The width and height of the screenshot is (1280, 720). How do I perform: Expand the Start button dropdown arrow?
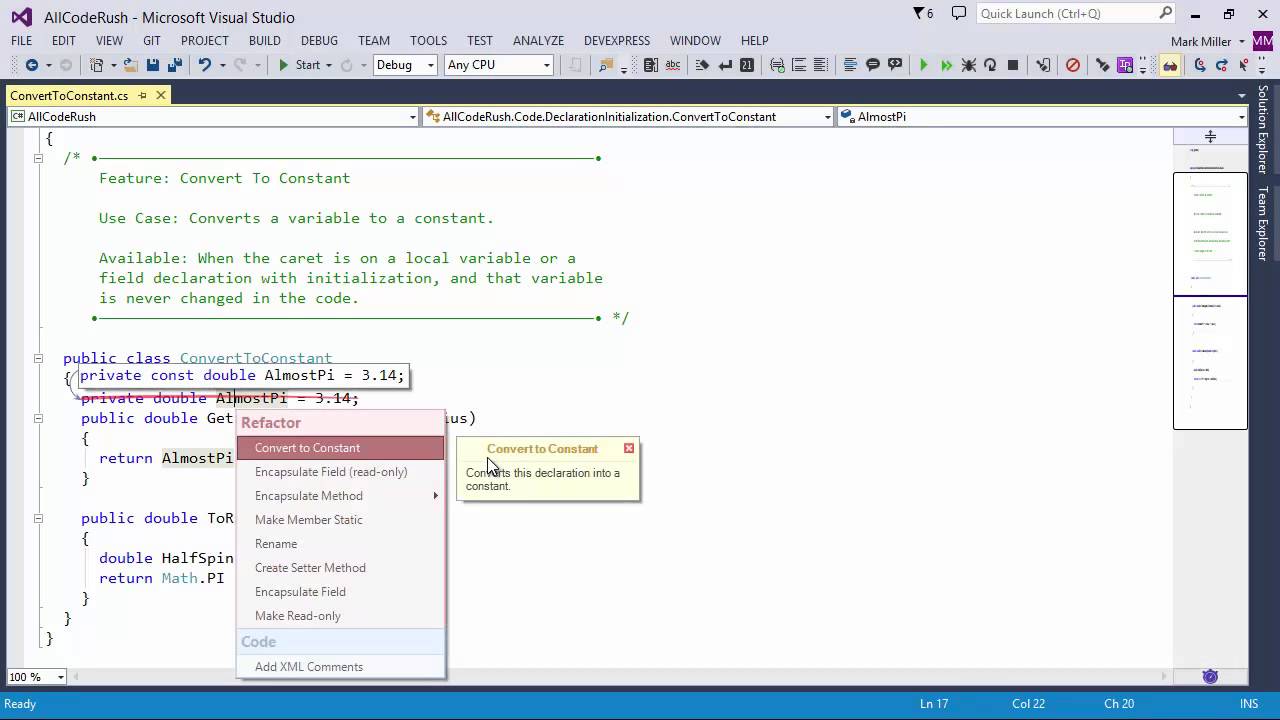pyautogui.click(x=328, y=65)
